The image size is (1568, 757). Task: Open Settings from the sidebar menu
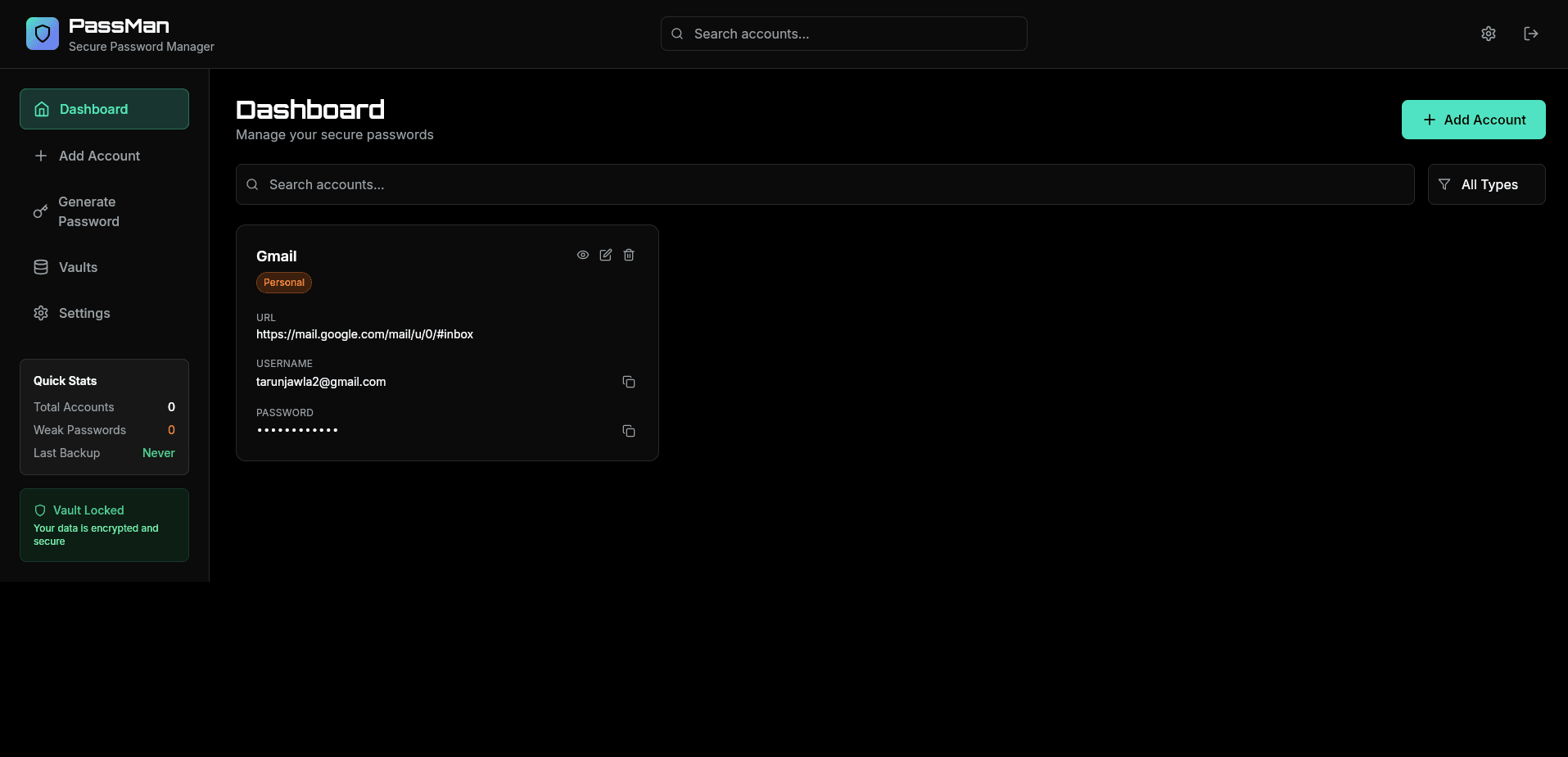(84, 313)
